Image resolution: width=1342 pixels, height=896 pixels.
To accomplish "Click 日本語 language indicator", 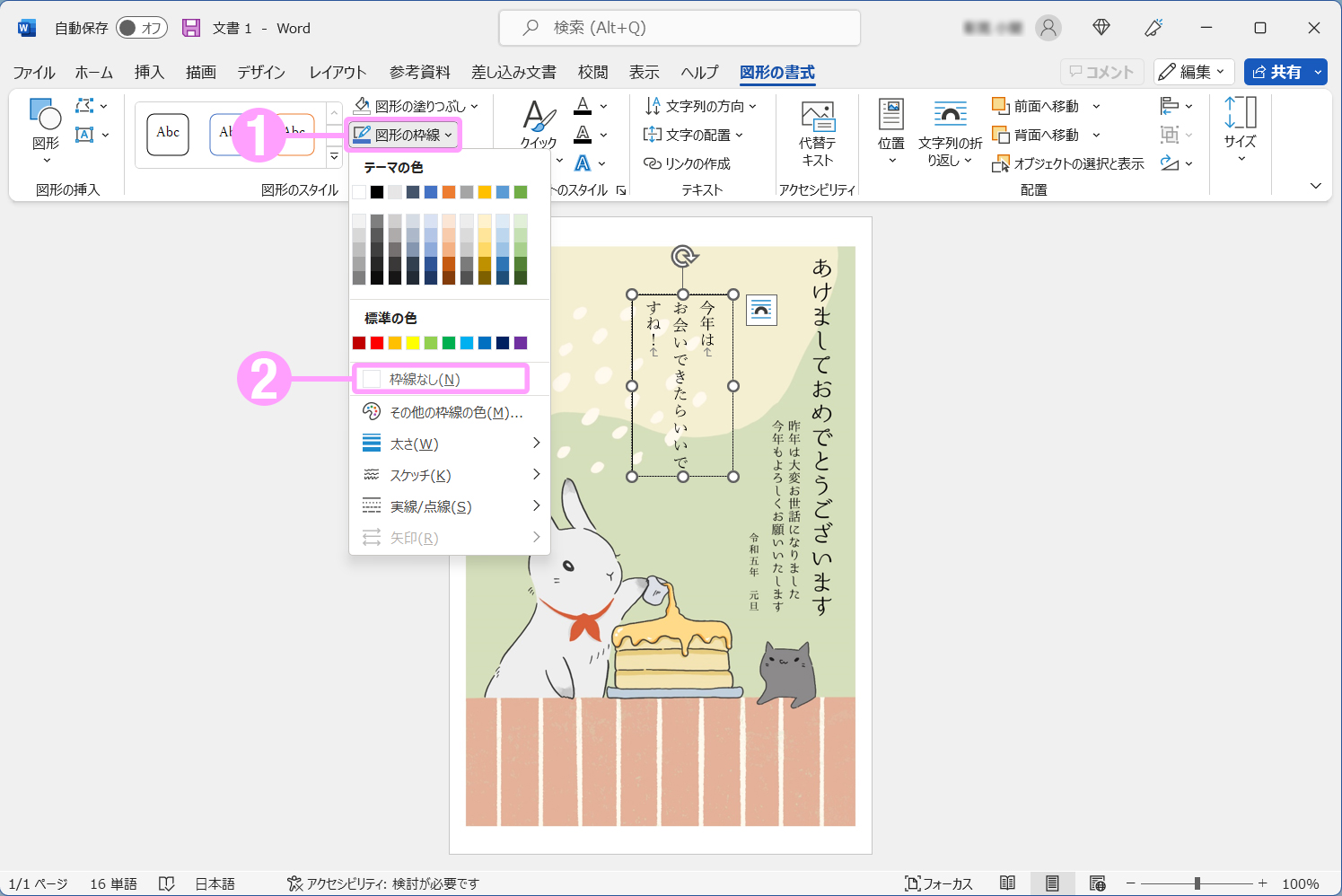I will (215, 883).
